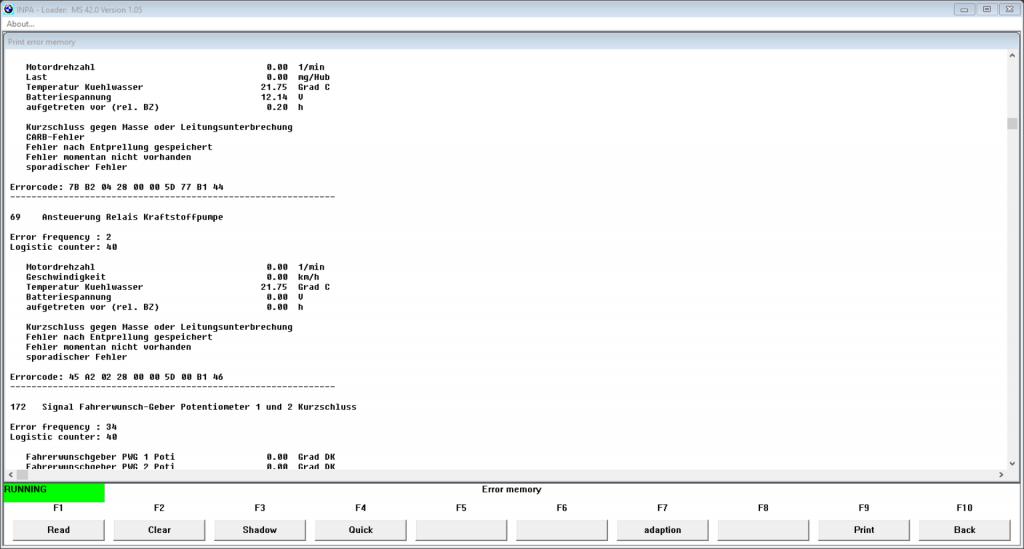Click the F1 key label
Viewport: 1024px width, 549px height.
pos(58,508)
